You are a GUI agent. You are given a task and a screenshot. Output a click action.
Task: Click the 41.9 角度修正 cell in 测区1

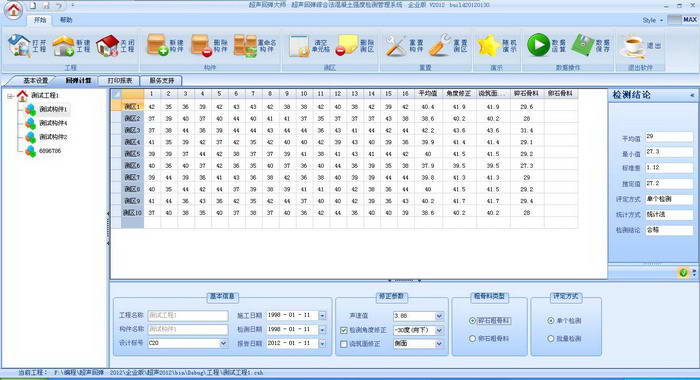pos(459,107)
